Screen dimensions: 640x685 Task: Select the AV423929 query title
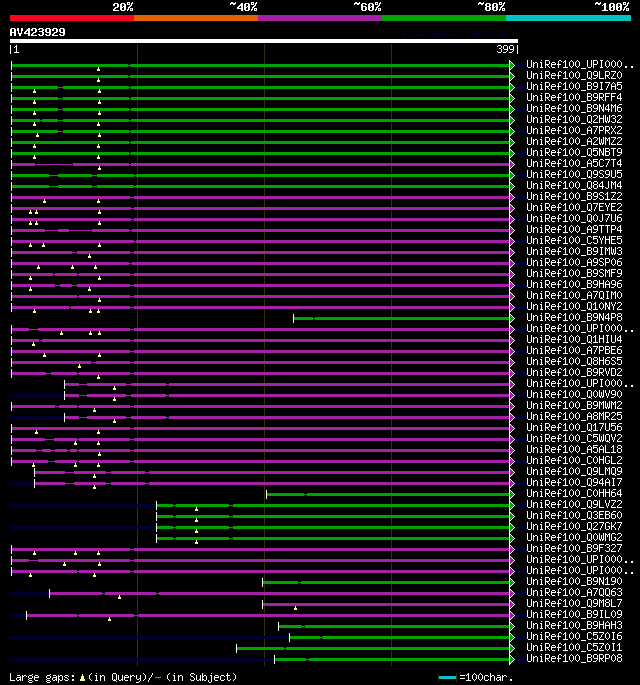38,32
